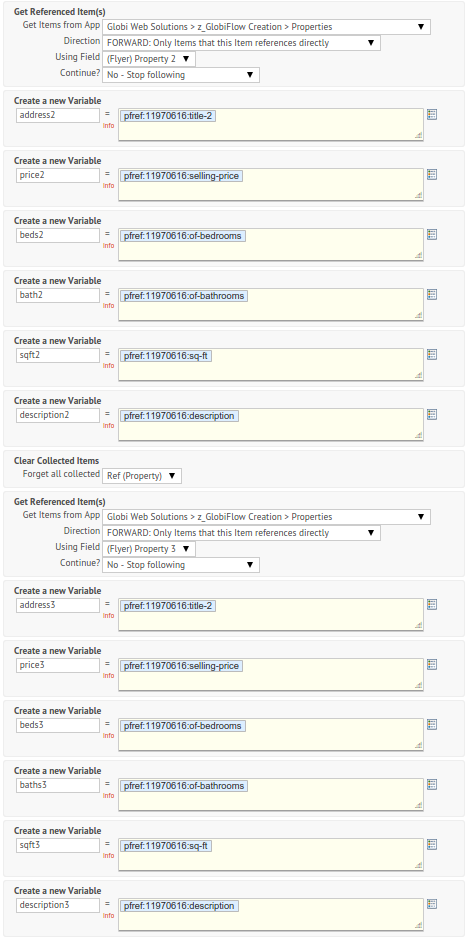Screen dimensions: 465x939
Task: Open token picker icon beside price2 value
Action: 431,174
